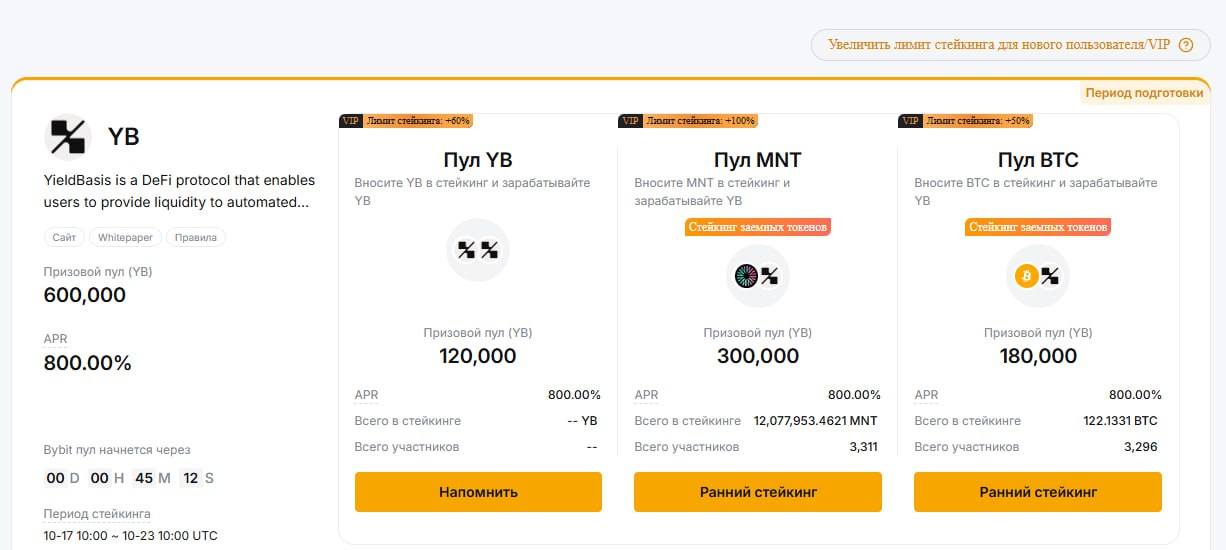
Task: Click the Период подготовки status label
Action: (x=1144, y=93)
